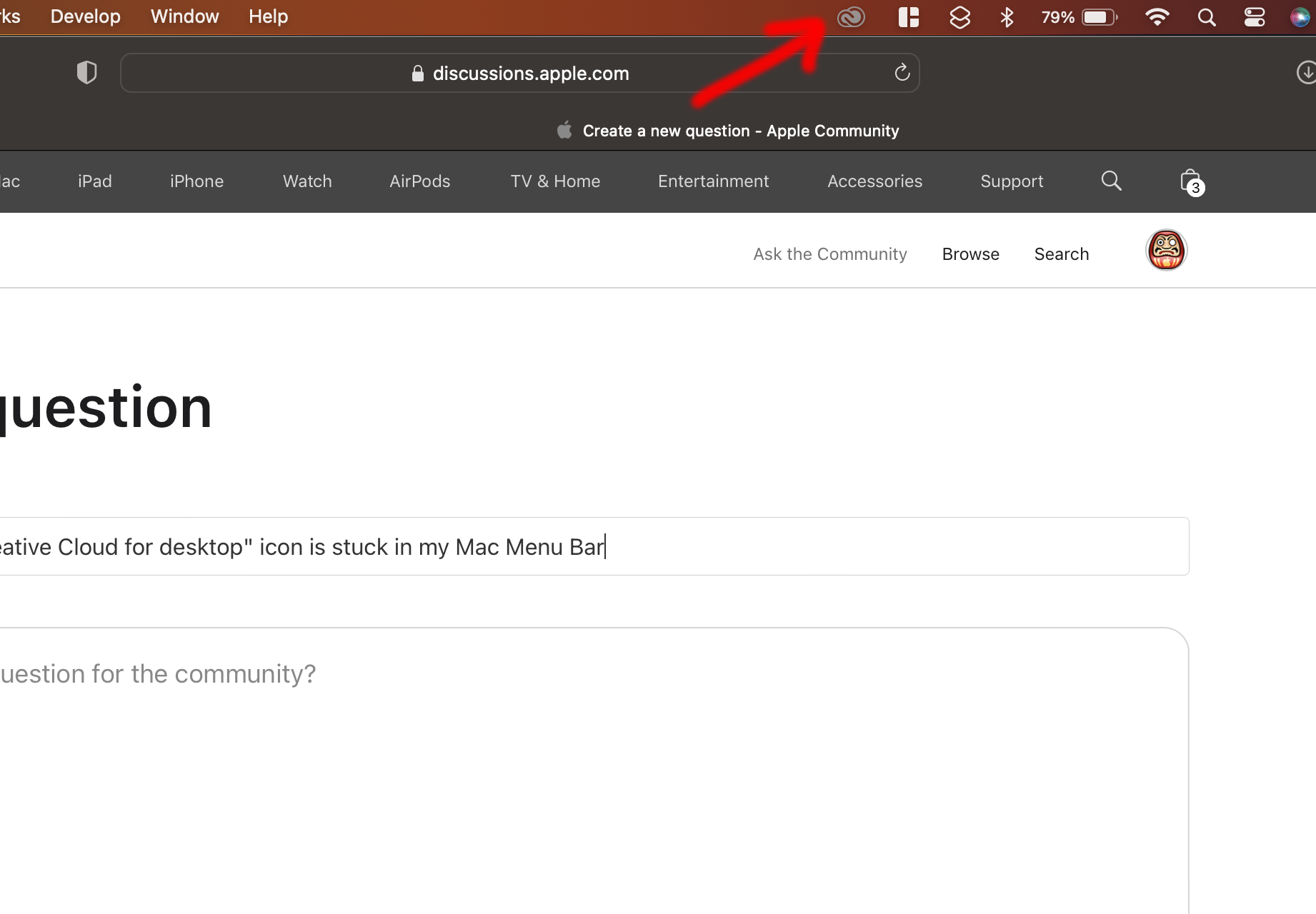Viewport: 1316px width, 914px height.
Task: Go to the Watch section
Action: (x=307, y=181)
